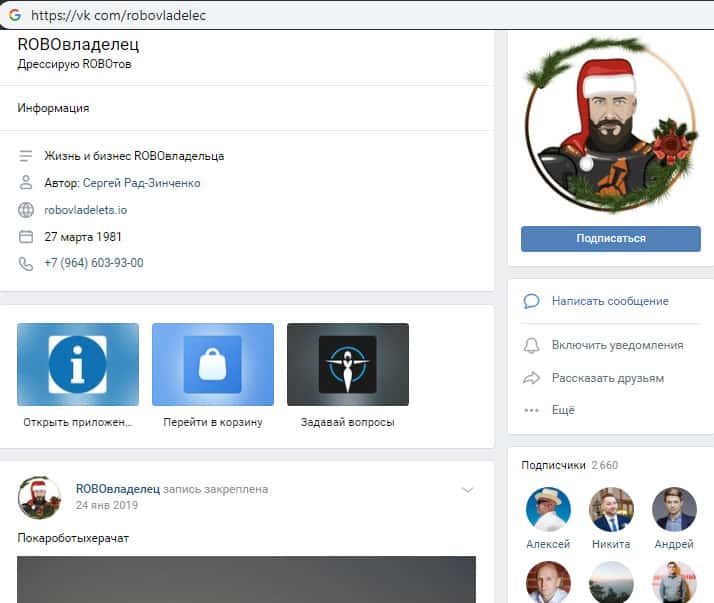Screen dimensions: 714x603
Task: Open subscriber Никита's avatar
Action: [611, 509]
